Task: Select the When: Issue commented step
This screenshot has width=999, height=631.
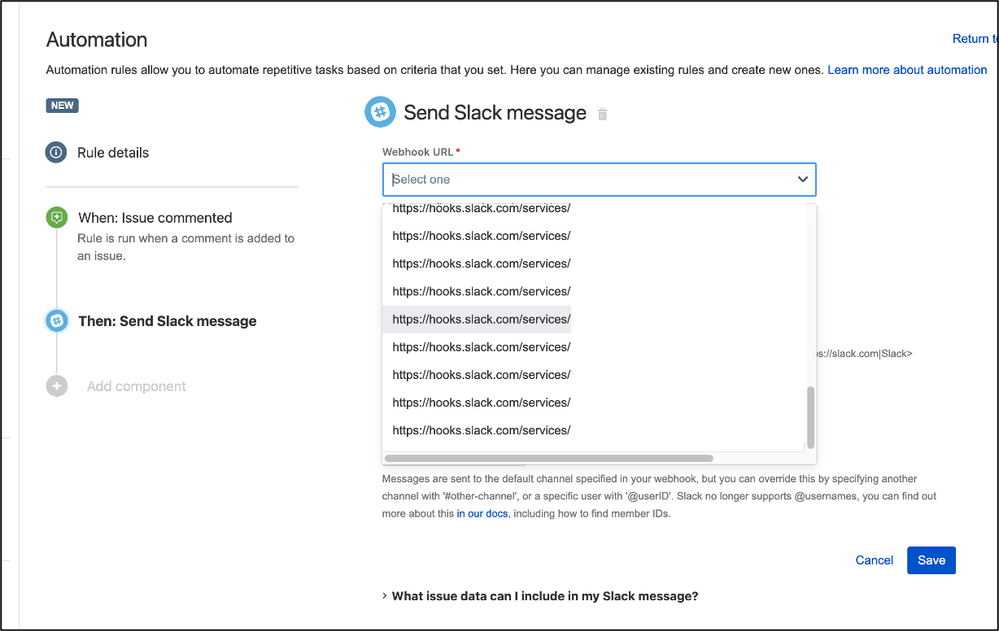Action: click(155, 218)
